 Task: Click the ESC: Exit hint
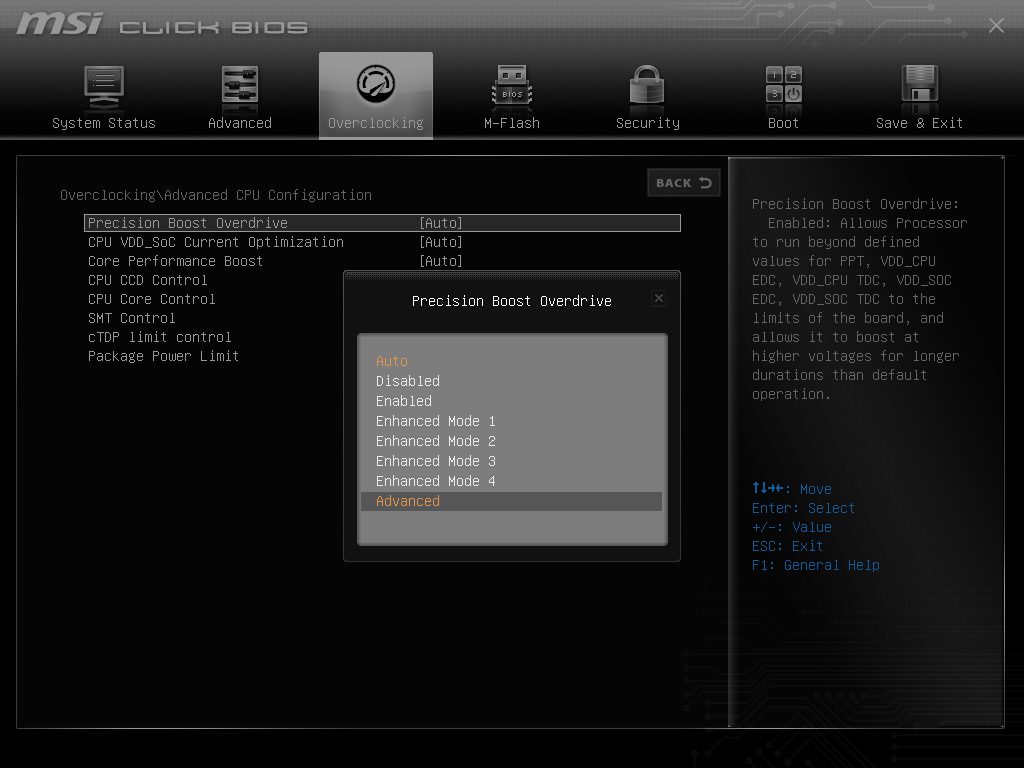[787, 547]
